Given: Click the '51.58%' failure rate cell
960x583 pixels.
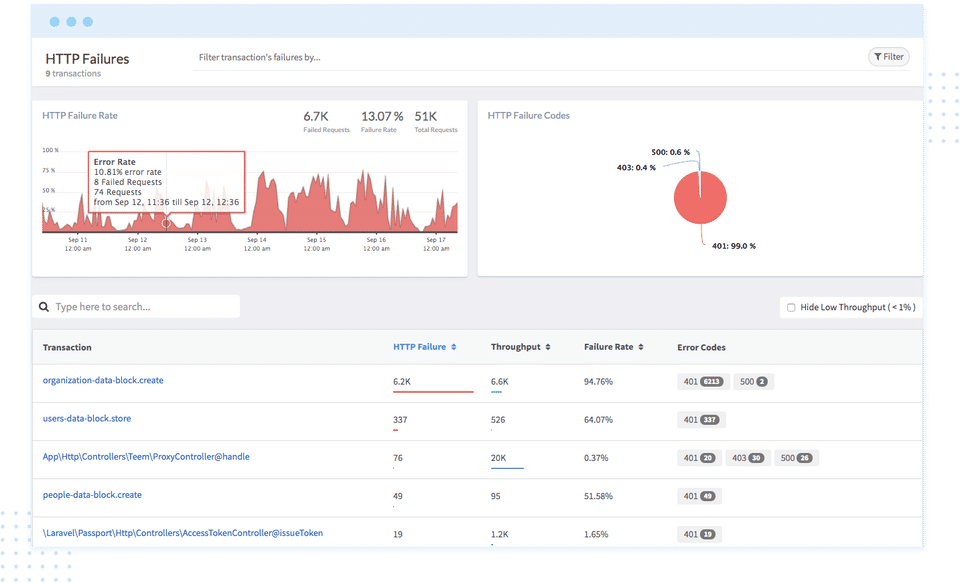Looking at the screenshot, I should 598,496.
